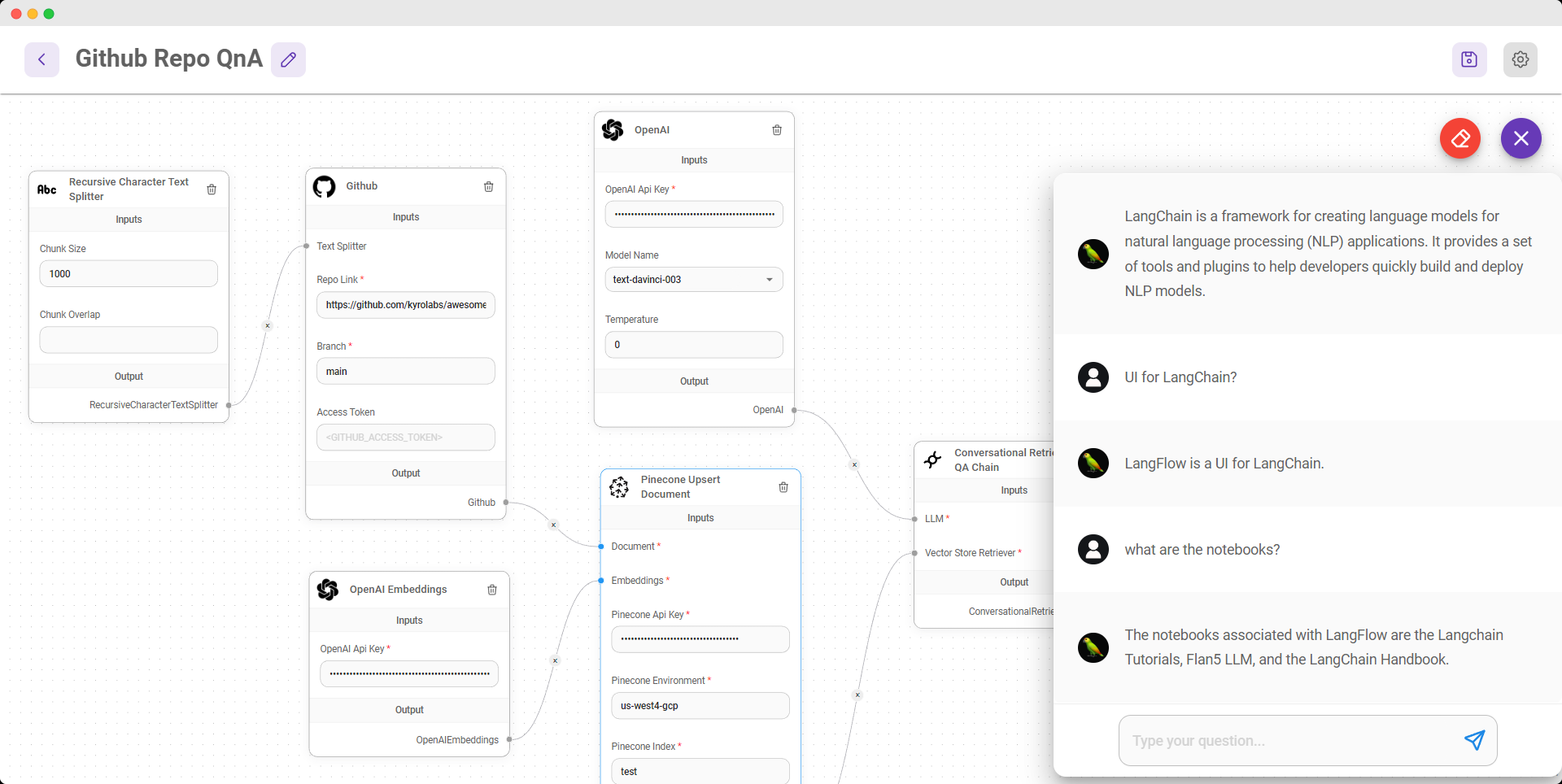Delete the OpenAI Embeddings node
This screenshot has width=1562, height=784.
pos(492,590)
